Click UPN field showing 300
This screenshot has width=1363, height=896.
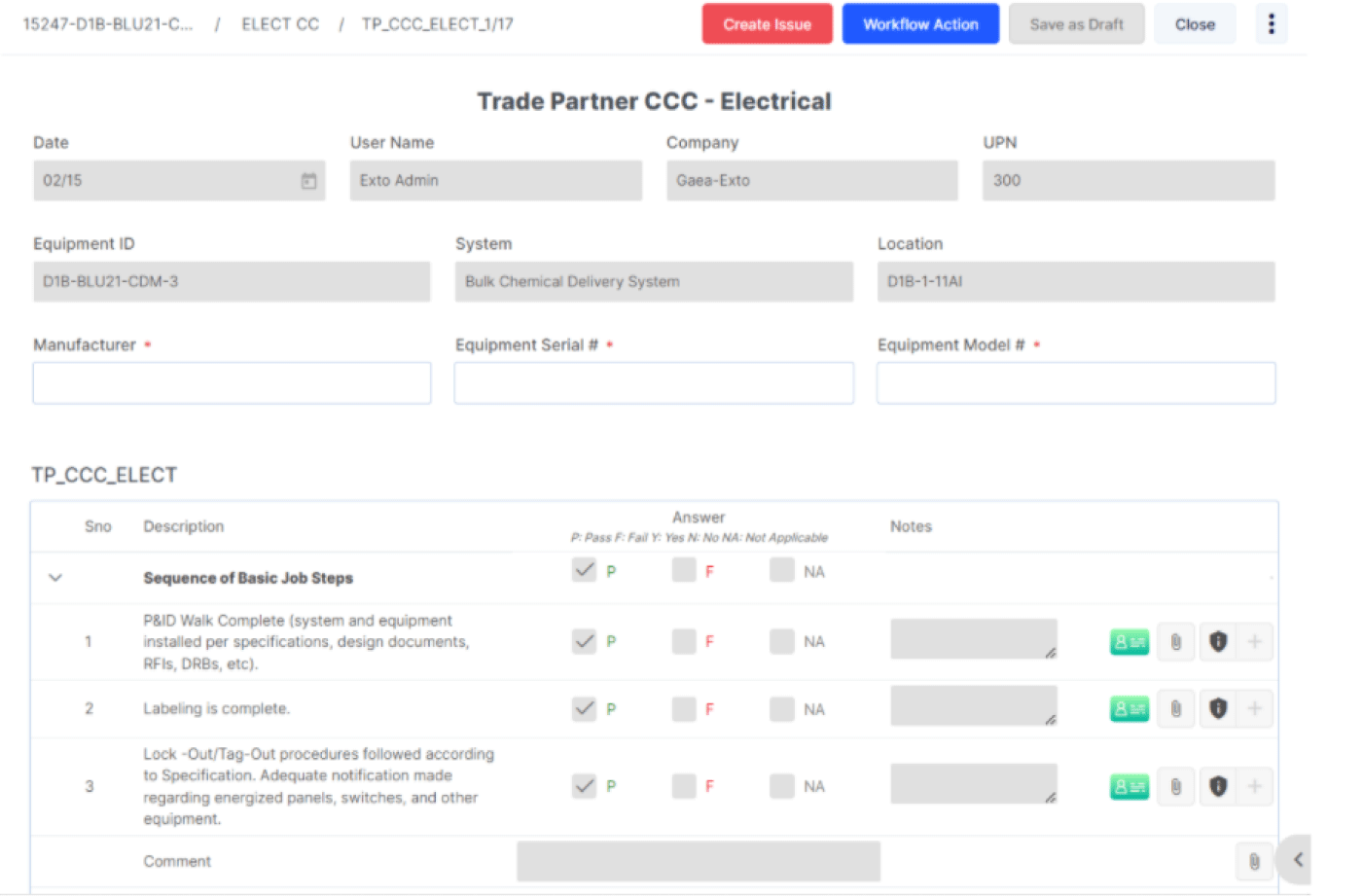click(x=1129, y=181)
